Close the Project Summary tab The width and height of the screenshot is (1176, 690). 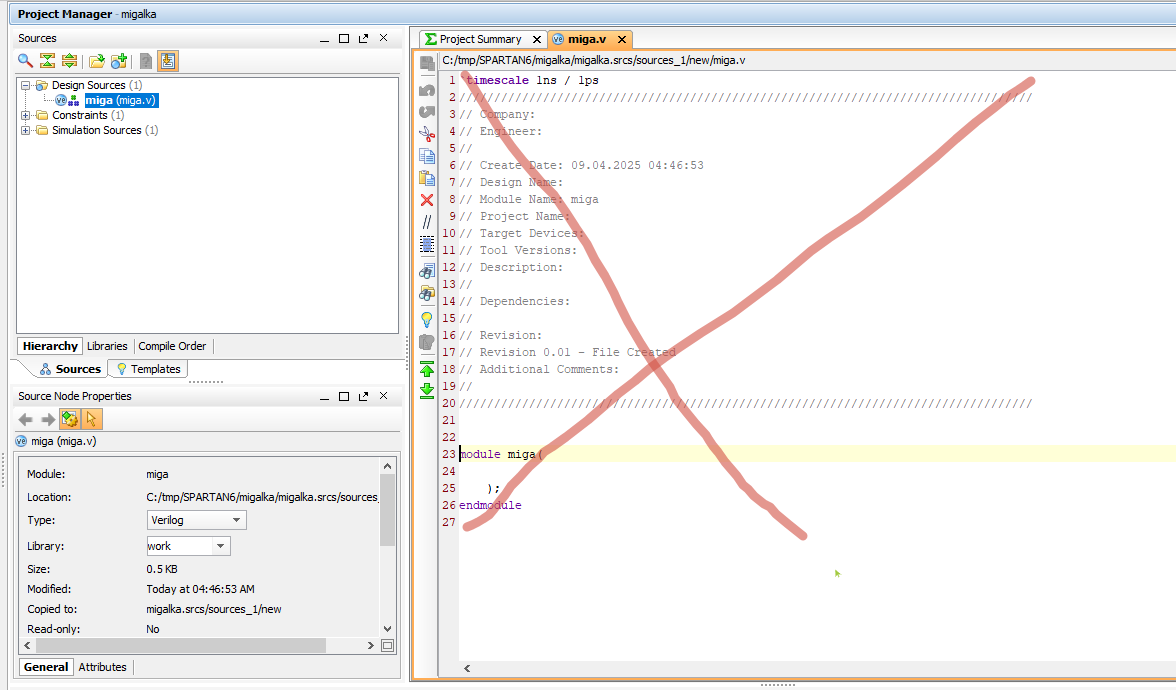click(537, 39)
